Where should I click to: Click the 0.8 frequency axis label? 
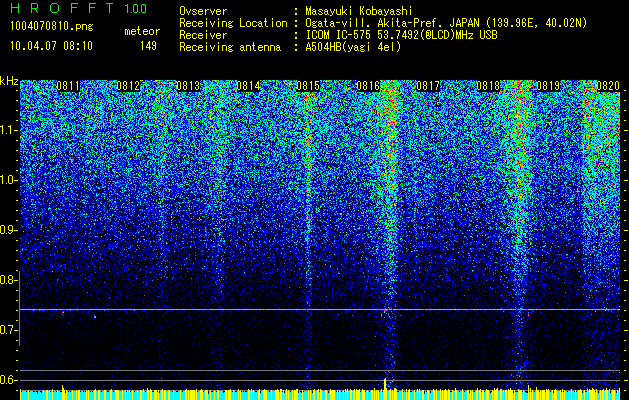[7, 280]
